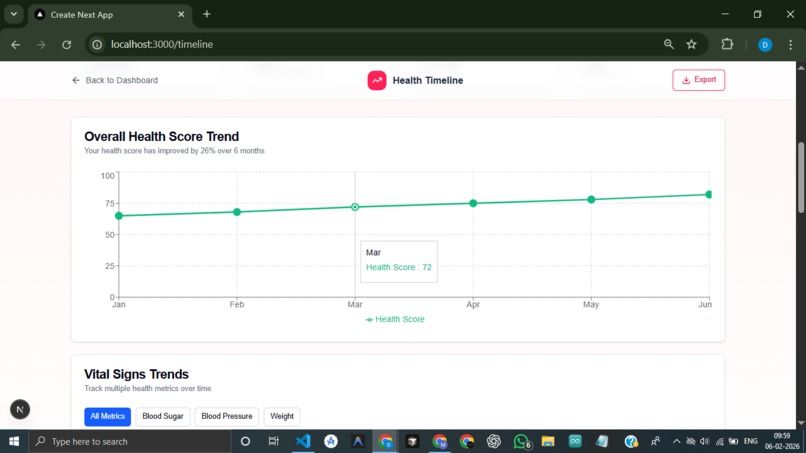Image resolution: width=806 pixels, height=453 pixels.
Task: Open Cortana circle icon on taskbar
Action: pyautogui.click(x=245, y=441)
